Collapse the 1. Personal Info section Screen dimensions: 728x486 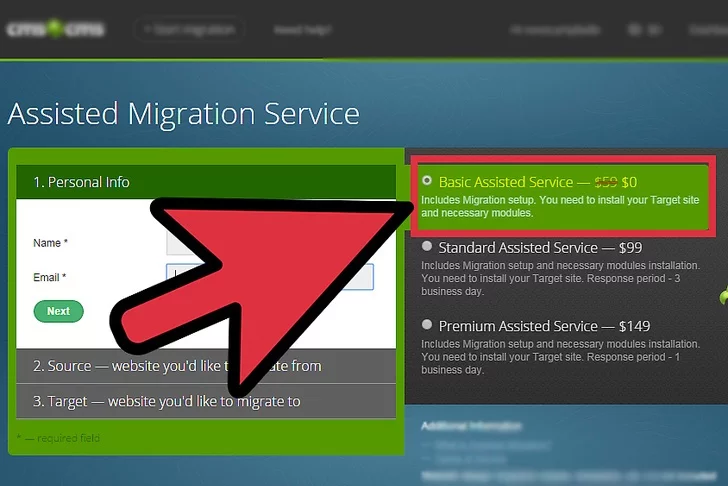pyautogui.click(x=100, y=182)
